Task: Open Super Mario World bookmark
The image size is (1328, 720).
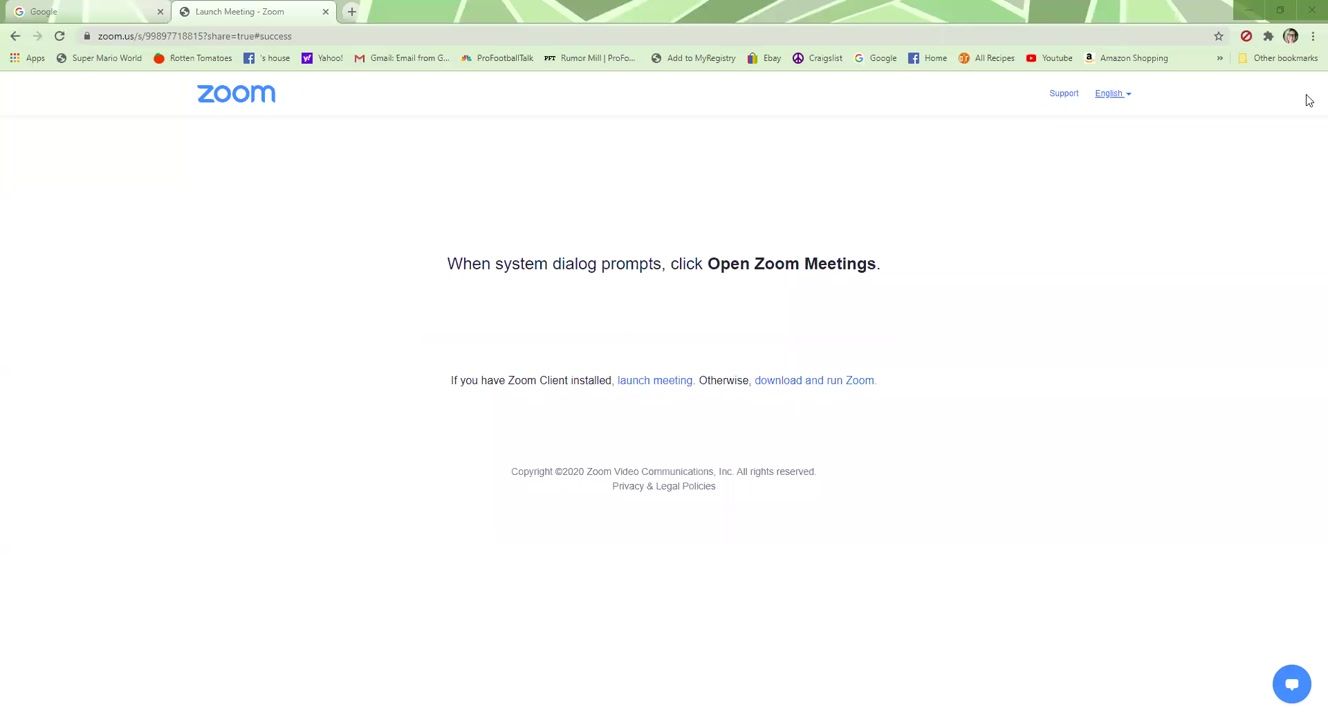Action: pyautogui.click(x=98, y=58)
